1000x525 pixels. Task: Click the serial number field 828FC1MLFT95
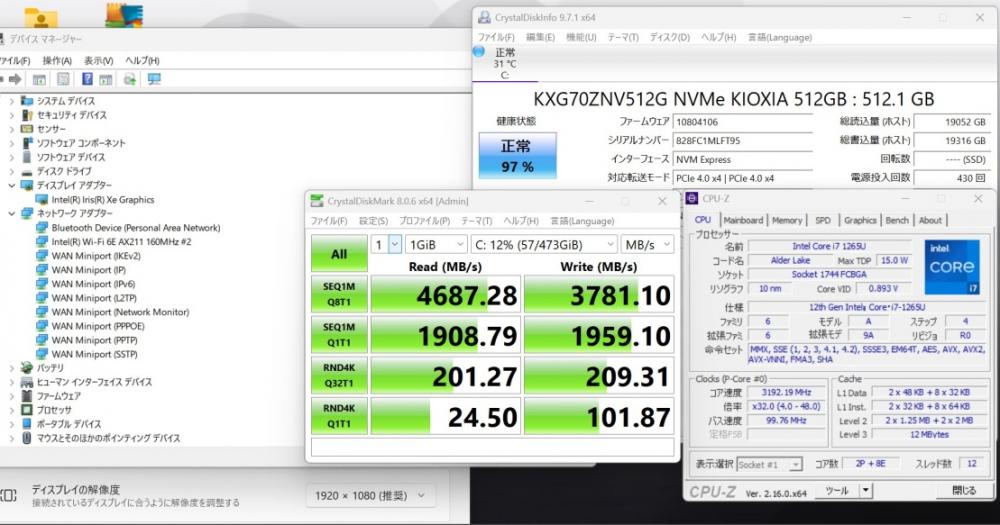point(743,140)
